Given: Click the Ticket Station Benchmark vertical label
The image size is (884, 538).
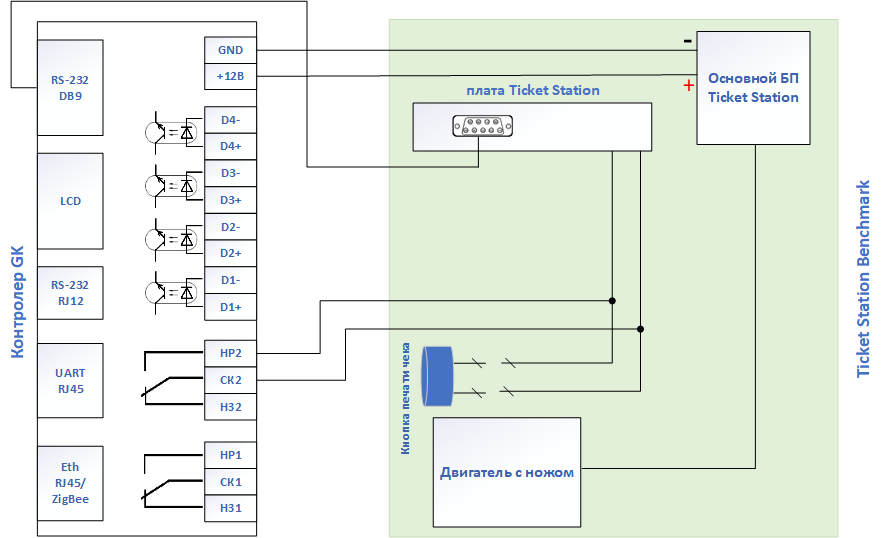Looking at the screenshot, I should click(863, 279).
